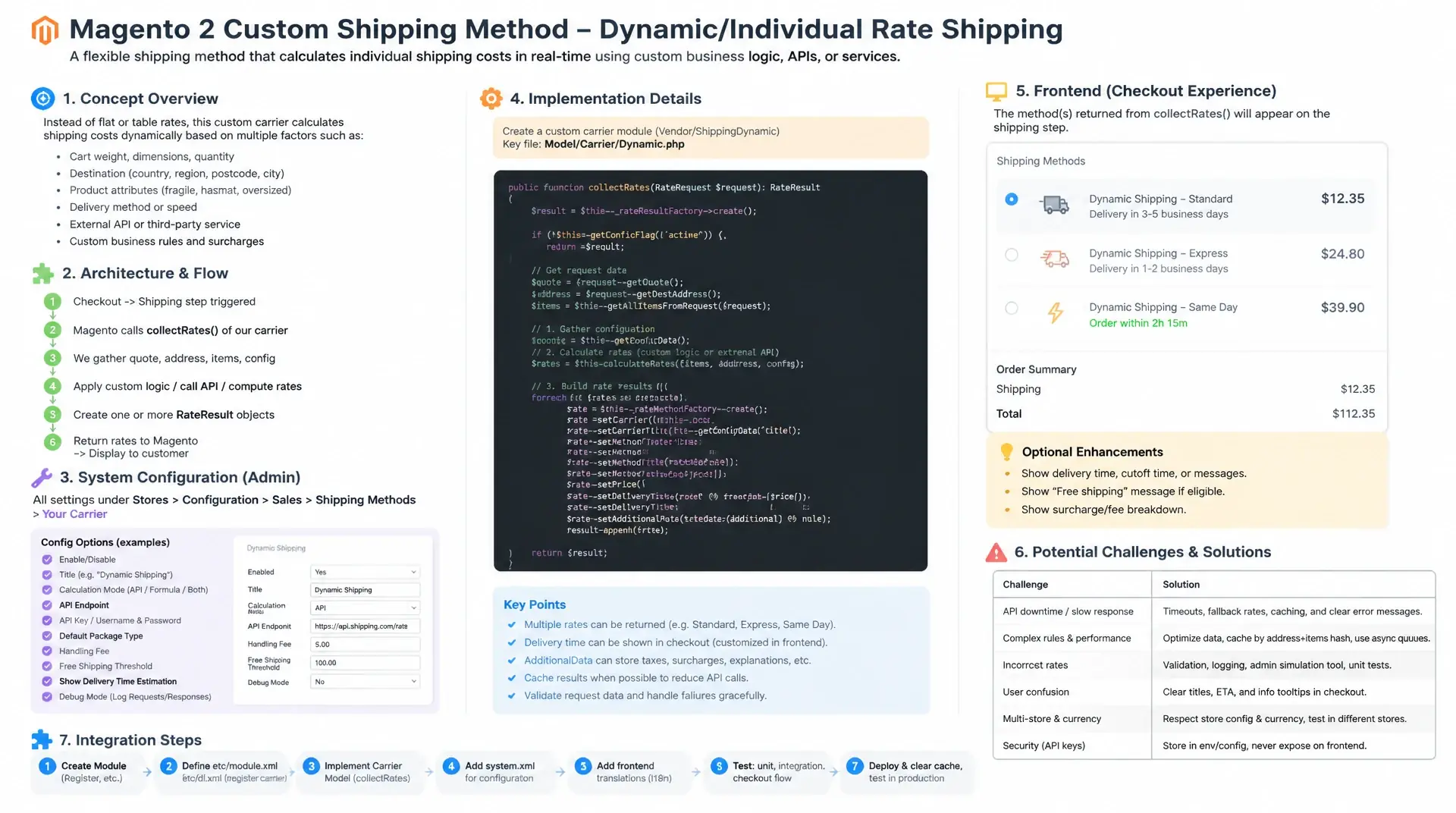The height and width of the screenshot is (813, 1456).
Task: Click AdditionalData link in Key Points
Action: (558, 661)
